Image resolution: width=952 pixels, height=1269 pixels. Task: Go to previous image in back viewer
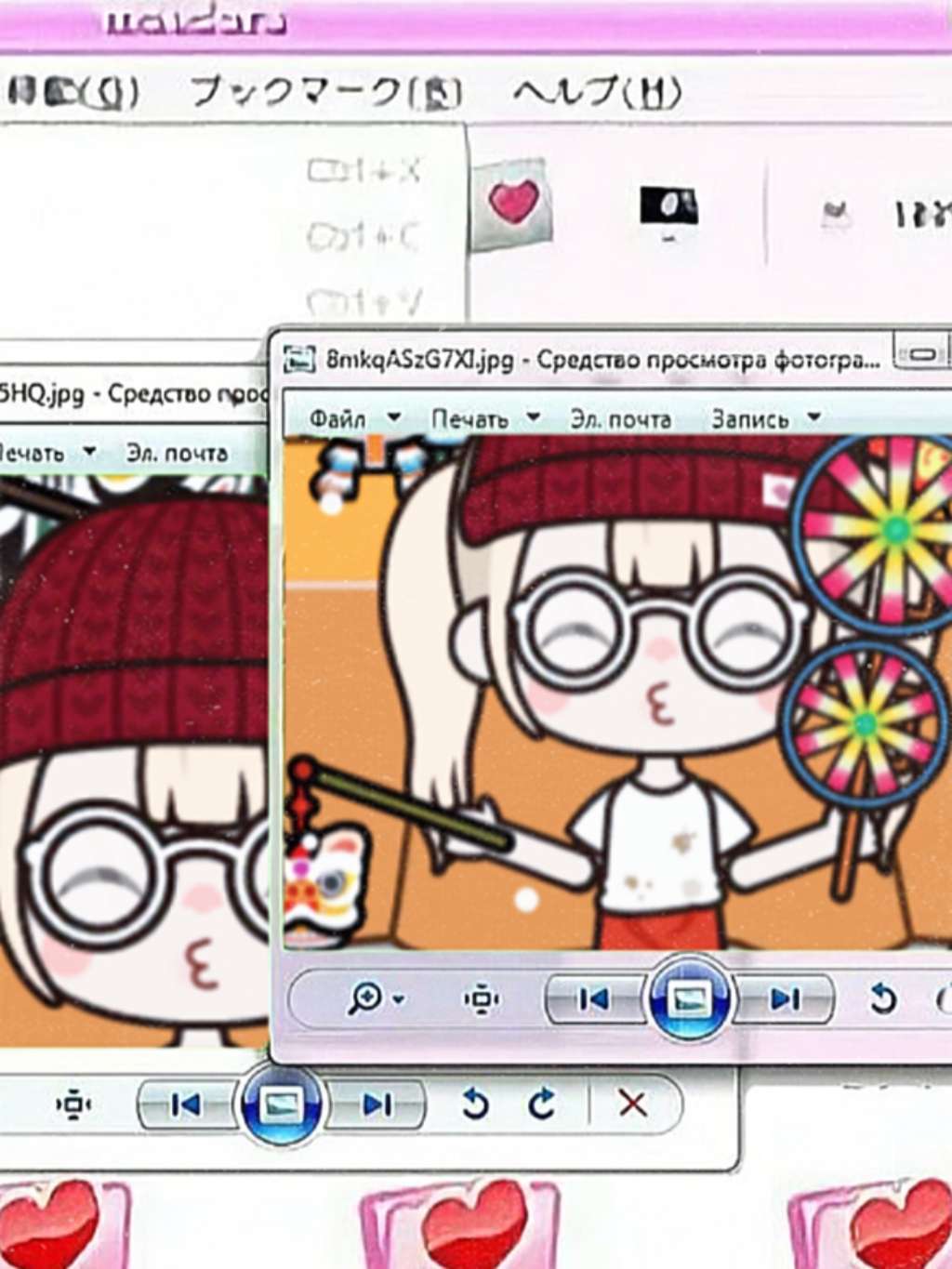pyautogui.click(x=186, y=1104)
